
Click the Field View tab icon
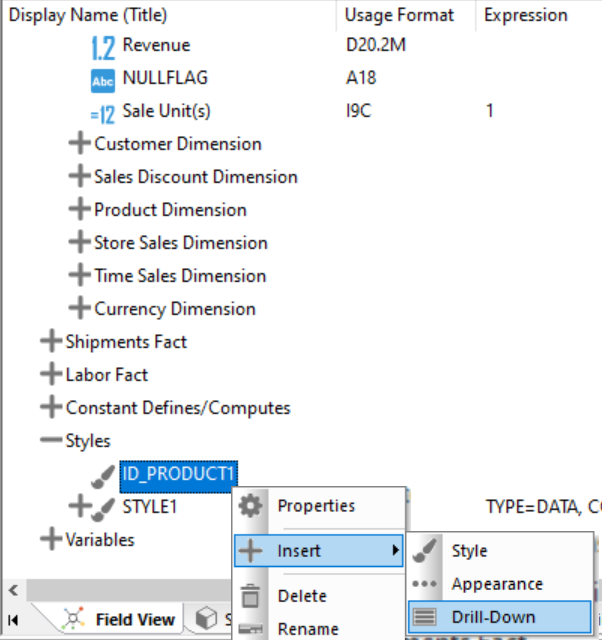(x=73, y=618)
